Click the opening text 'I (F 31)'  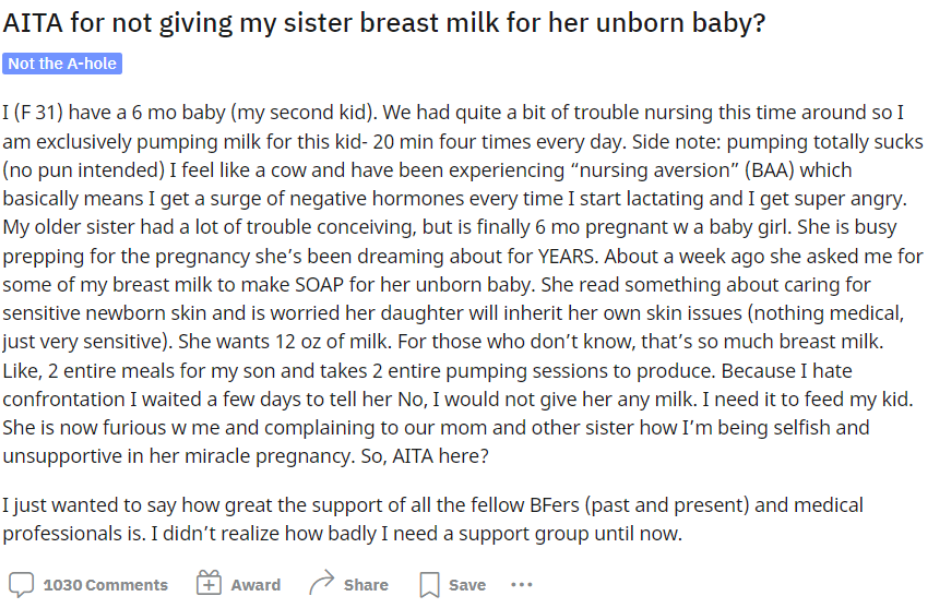[x=35, y=113]
